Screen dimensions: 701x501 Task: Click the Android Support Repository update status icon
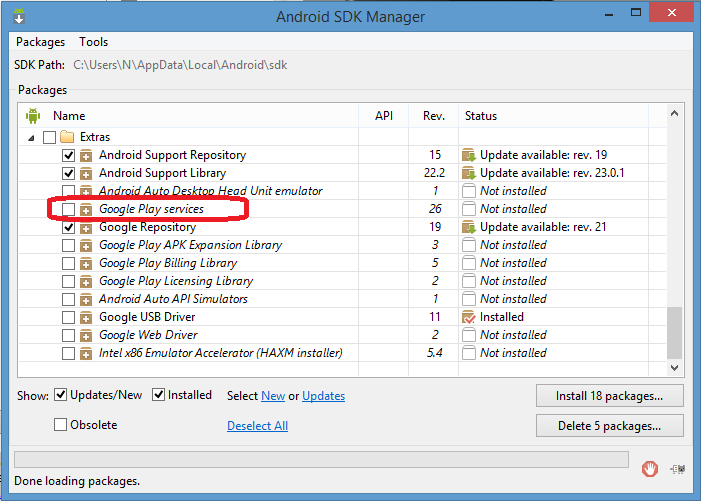click(468, 155)
